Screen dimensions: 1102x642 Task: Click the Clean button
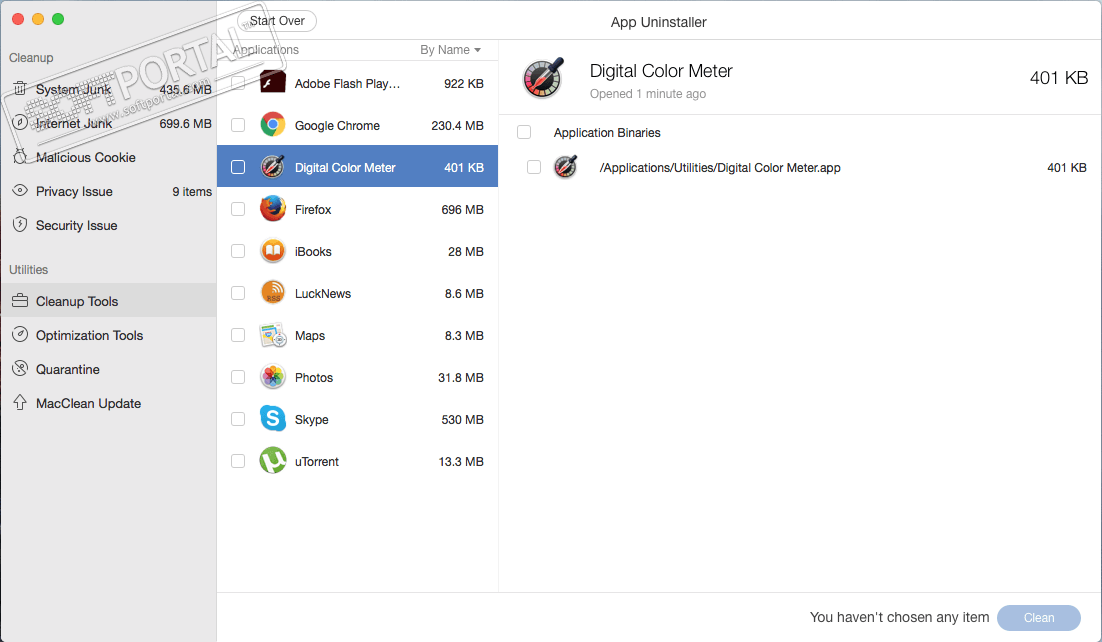(x=1038, y=617)
